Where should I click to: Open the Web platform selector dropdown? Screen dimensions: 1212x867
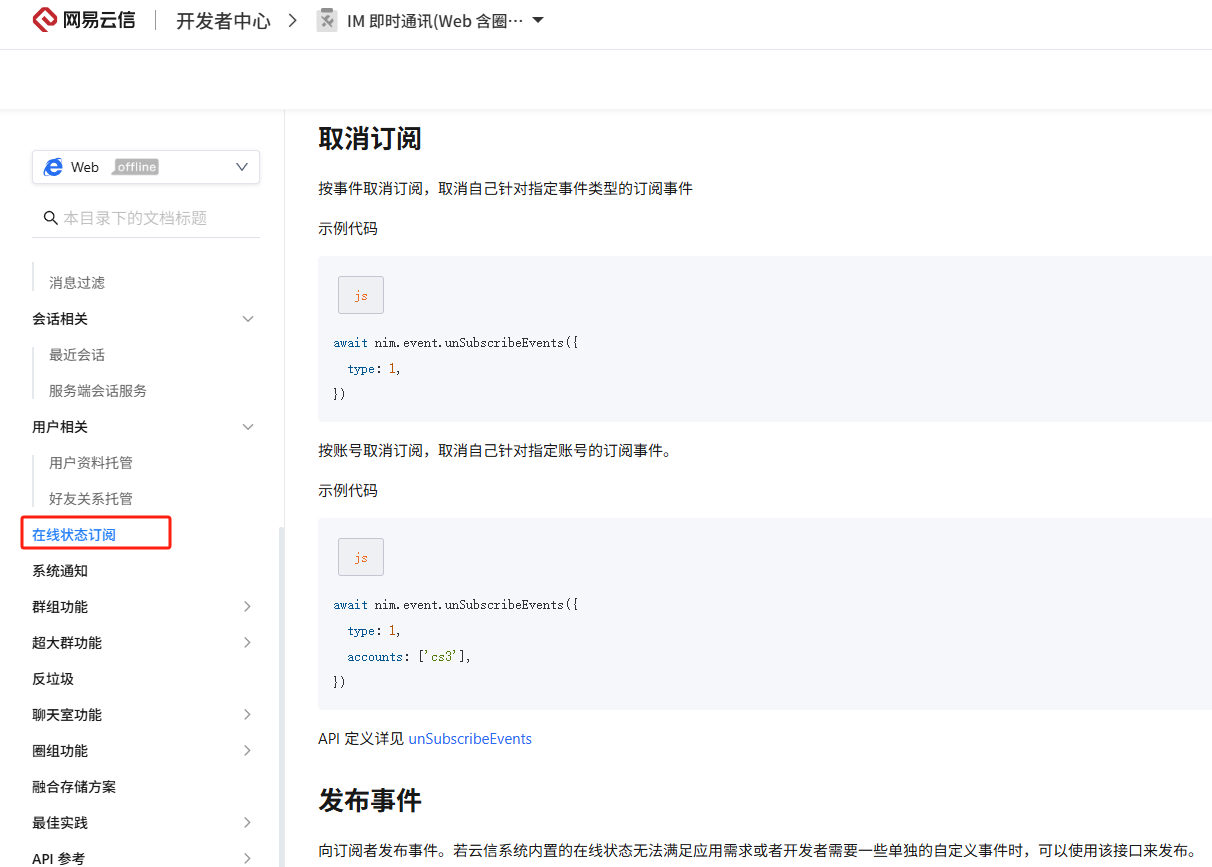point(146,167)
